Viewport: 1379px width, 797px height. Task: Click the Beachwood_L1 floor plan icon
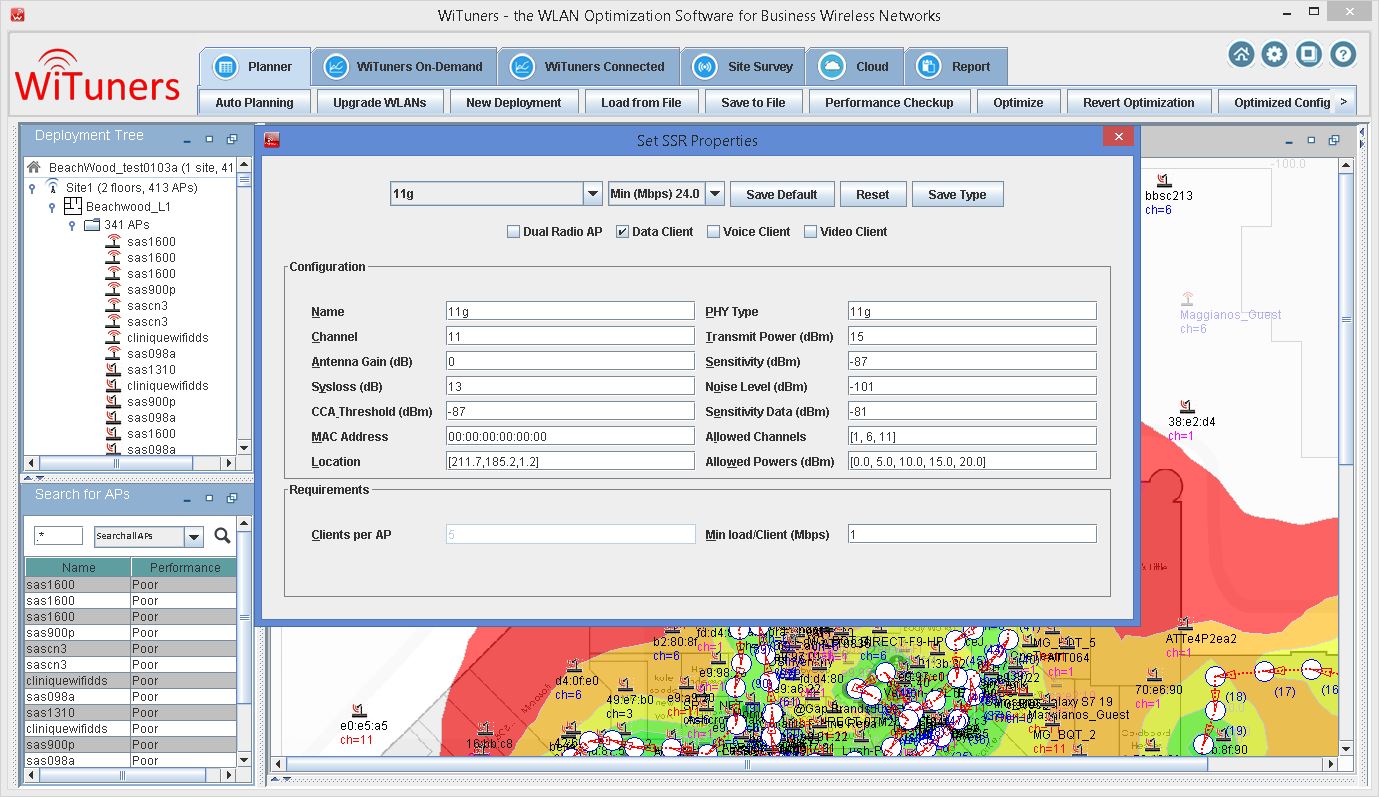point(71,206)
